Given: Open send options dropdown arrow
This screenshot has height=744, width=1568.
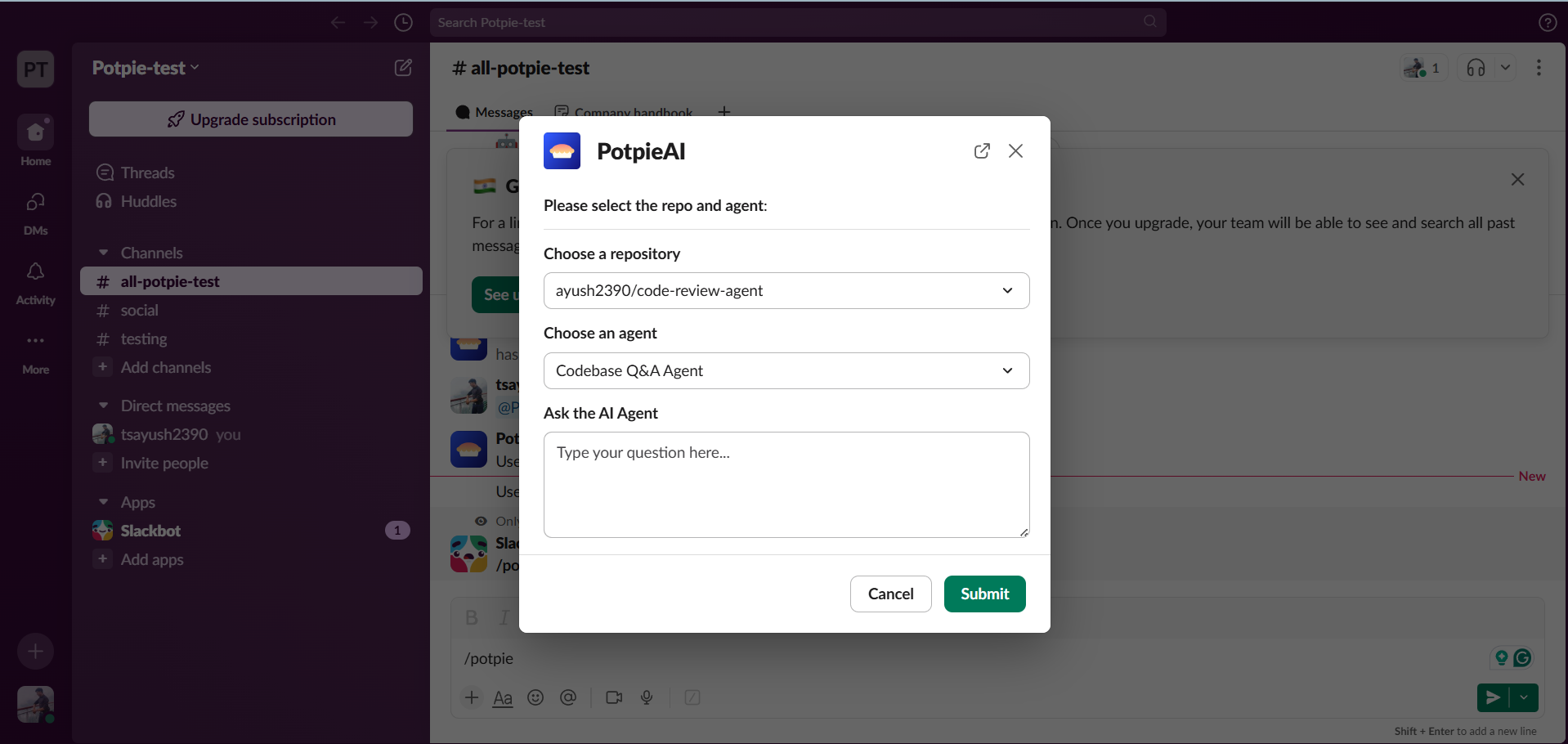Looking at the screenshot, I should 1524,697.
